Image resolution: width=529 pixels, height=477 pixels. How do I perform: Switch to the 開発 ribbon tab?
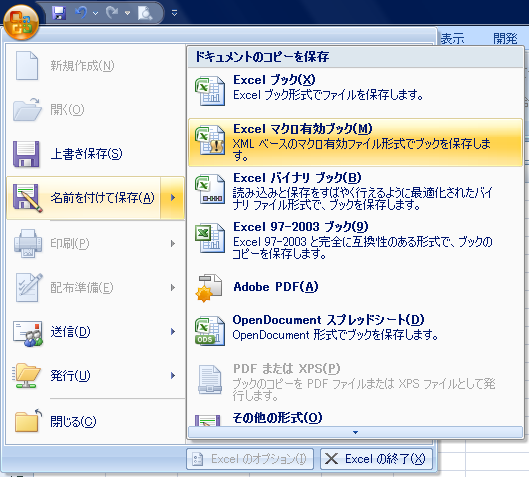[505, 38]
